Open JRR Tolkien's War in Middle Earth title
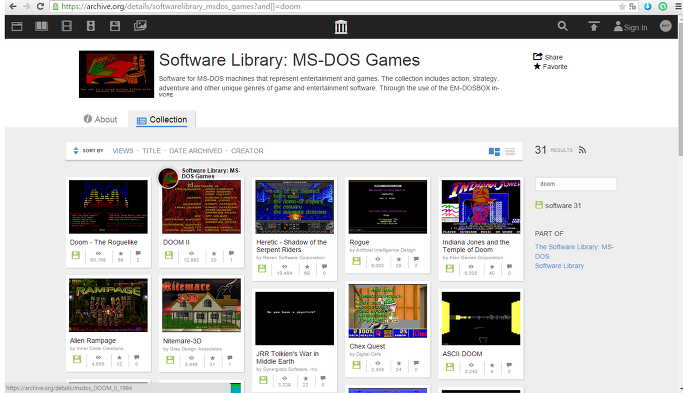The image size is (683, 393). coord(287,358)
